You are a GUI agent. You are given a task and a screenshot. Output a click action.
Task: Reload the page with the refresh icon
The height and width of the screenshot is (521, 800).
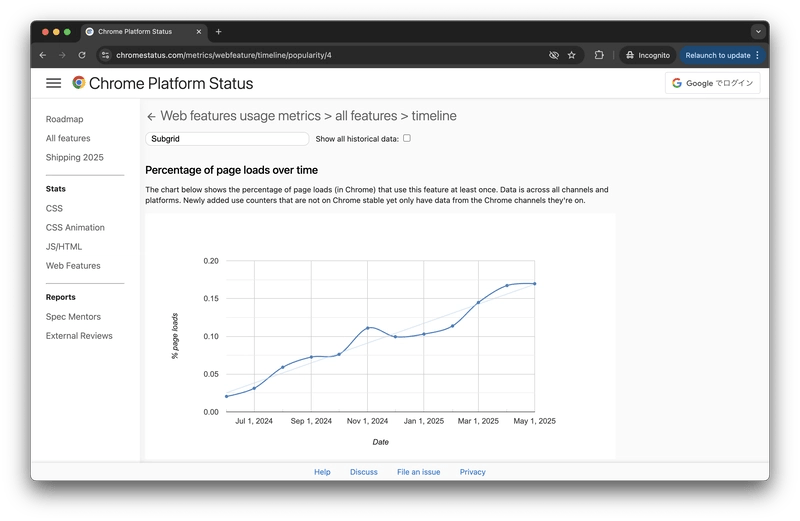[82, 55]
